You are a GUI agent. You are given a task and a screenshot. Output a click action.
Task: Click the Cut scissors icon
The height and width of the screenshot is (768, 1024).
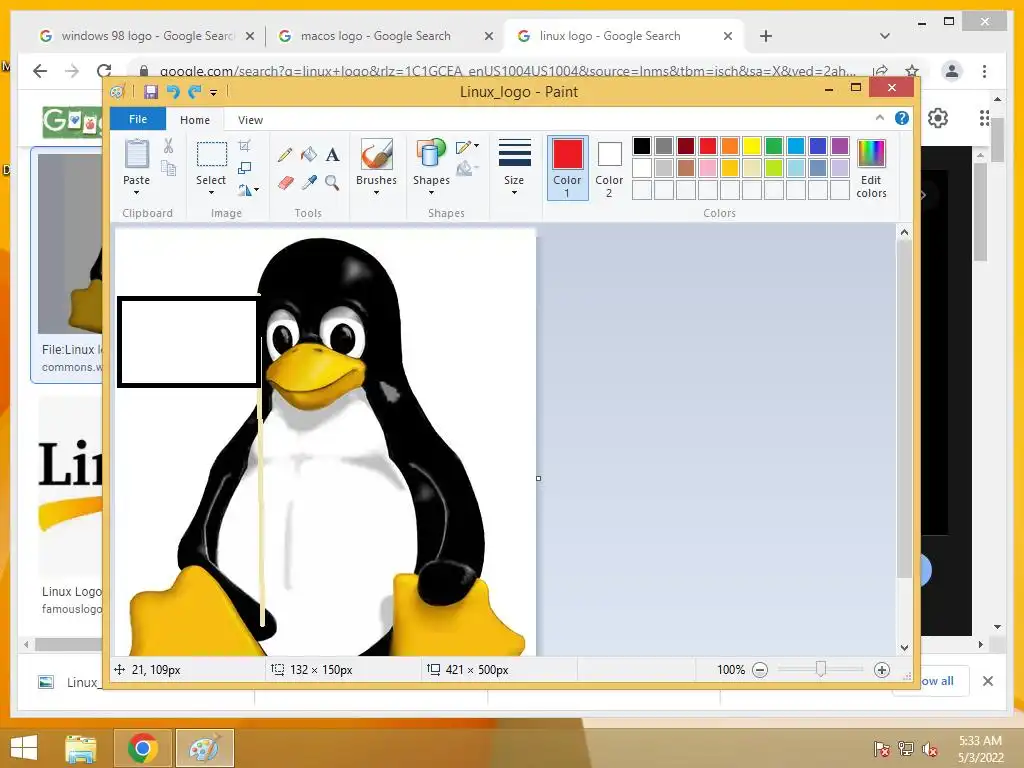pyautogui.click(x=168, y=146)
